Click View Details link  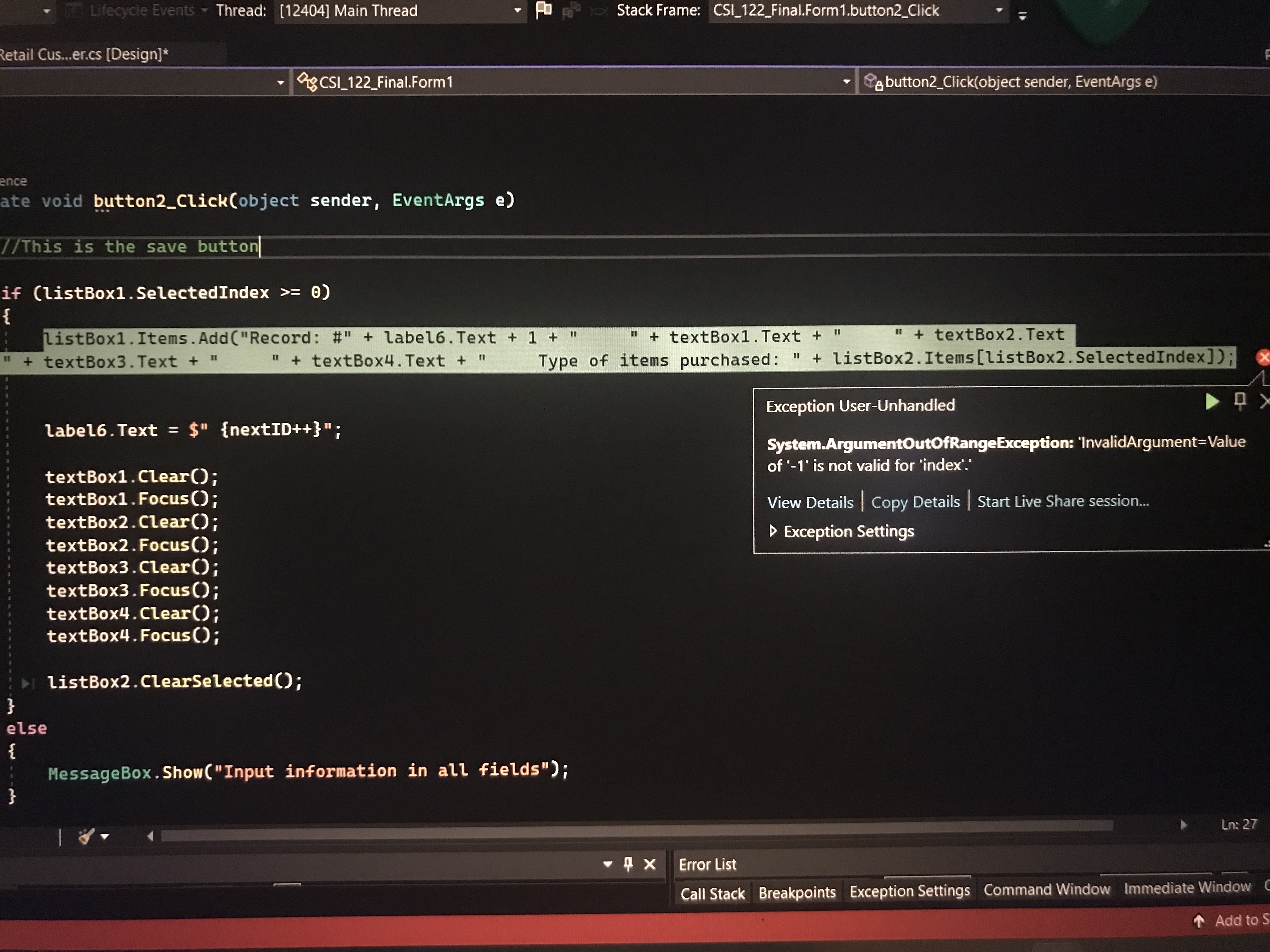810,502
